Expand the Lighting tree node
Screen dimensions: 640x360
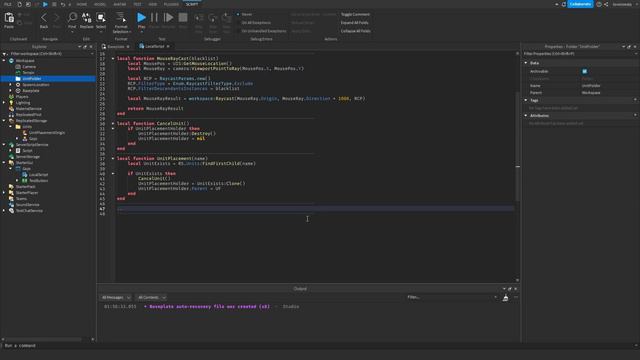(x=4, y=103)
